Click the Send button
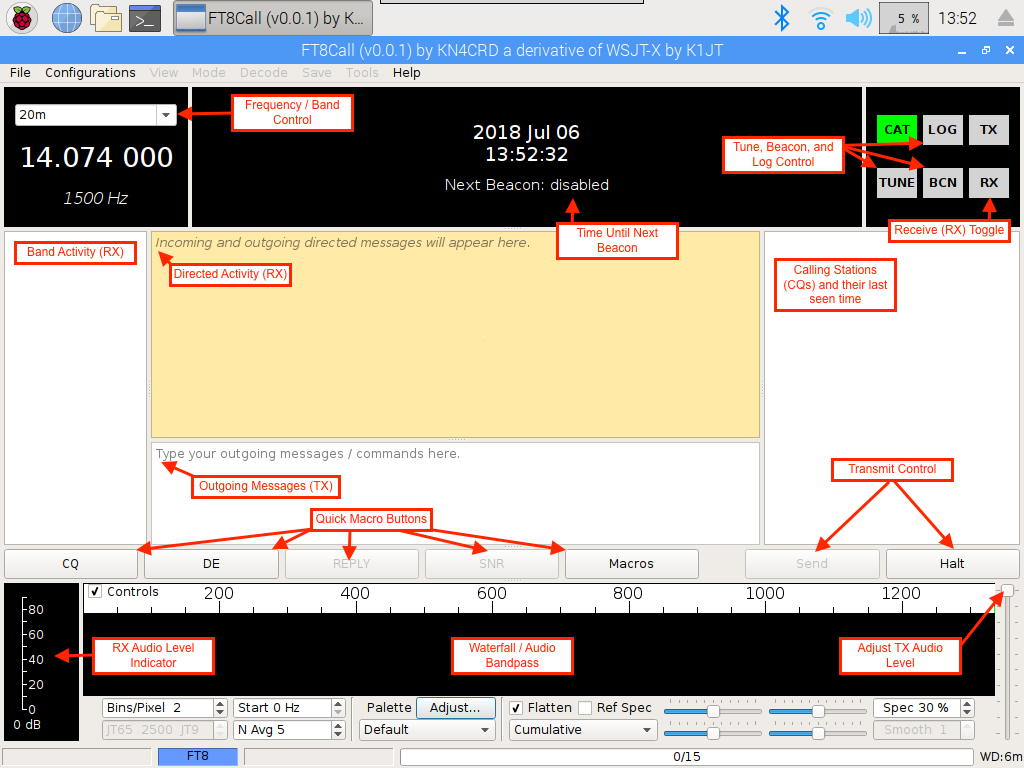1024x768 pixels. (x=812, y=564)
